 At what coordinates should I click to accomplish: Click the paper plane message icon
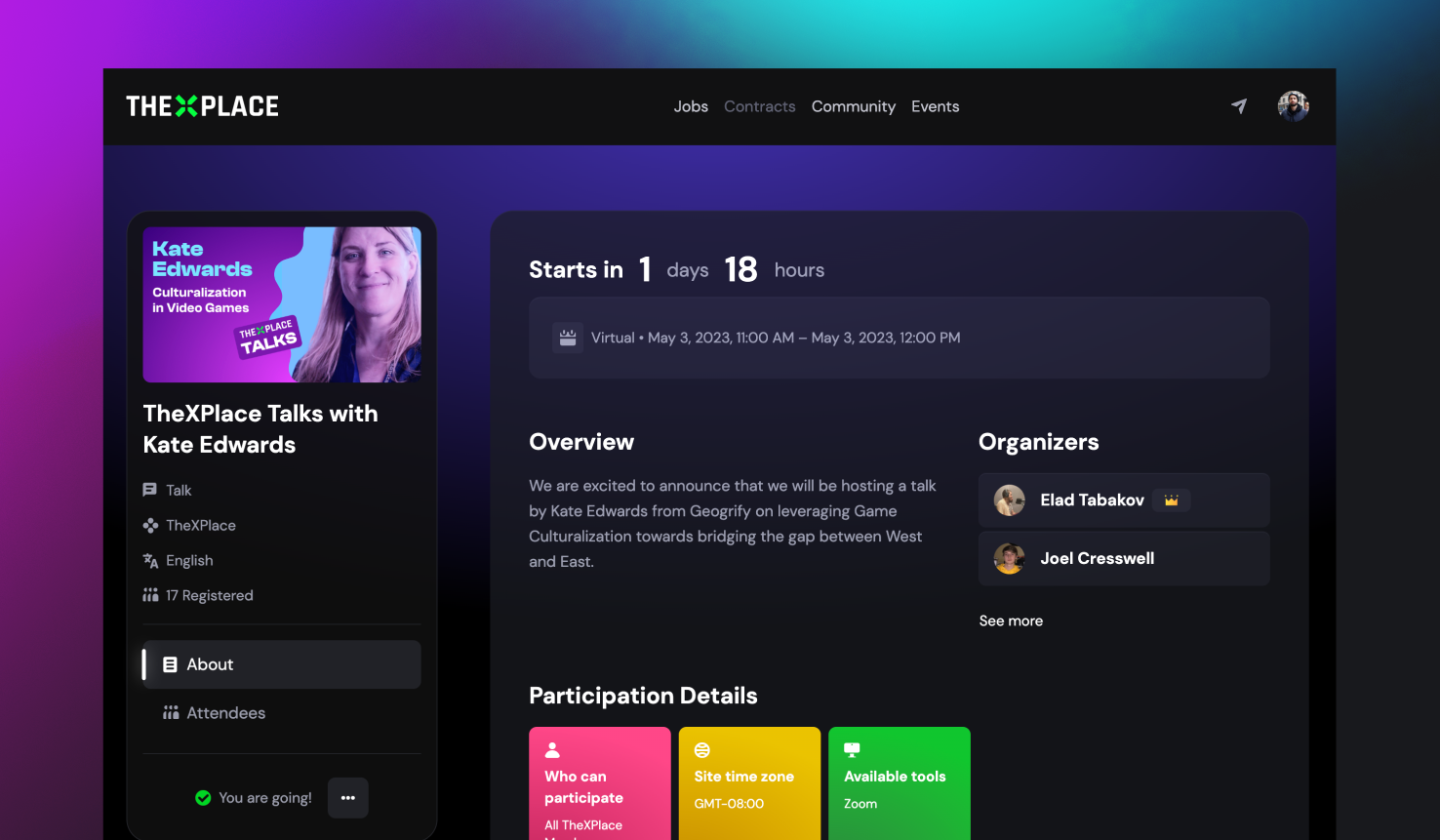click(1239, 106)
